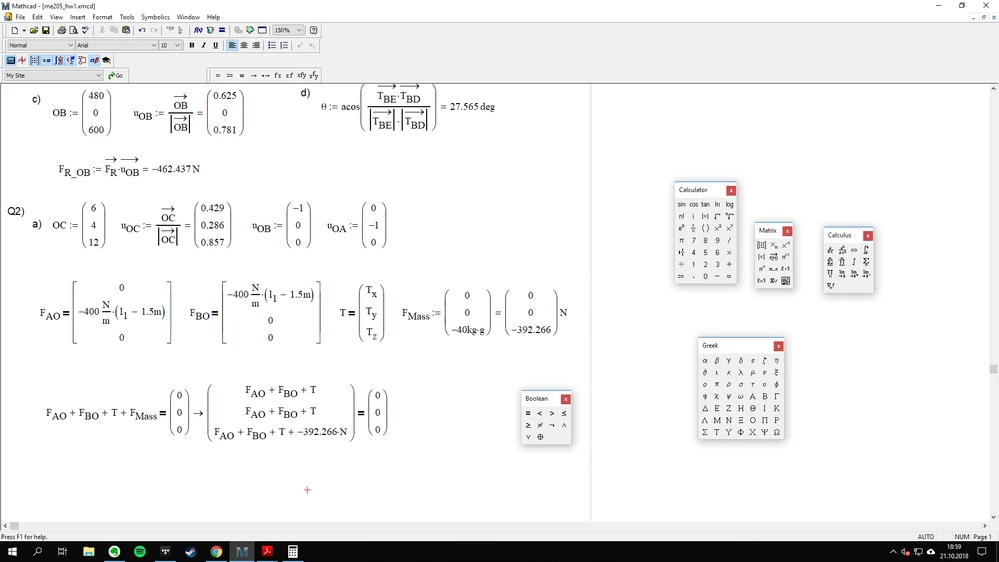
Task: Click the Vector and Matrix toolbar icon
Action: pos(34,61)
